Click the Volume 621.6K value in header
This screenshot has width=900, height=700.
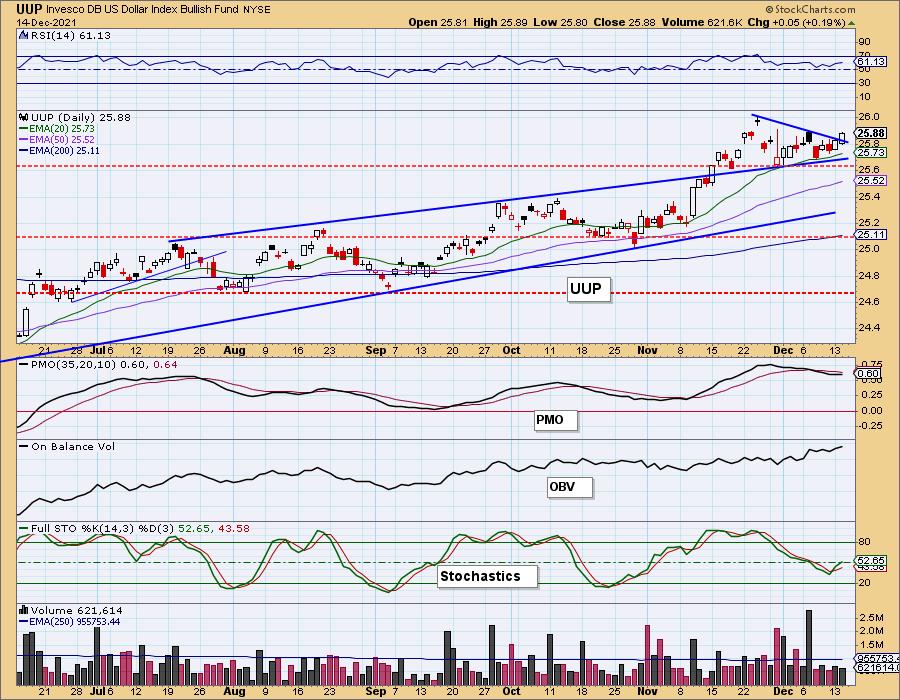point(702,22)
